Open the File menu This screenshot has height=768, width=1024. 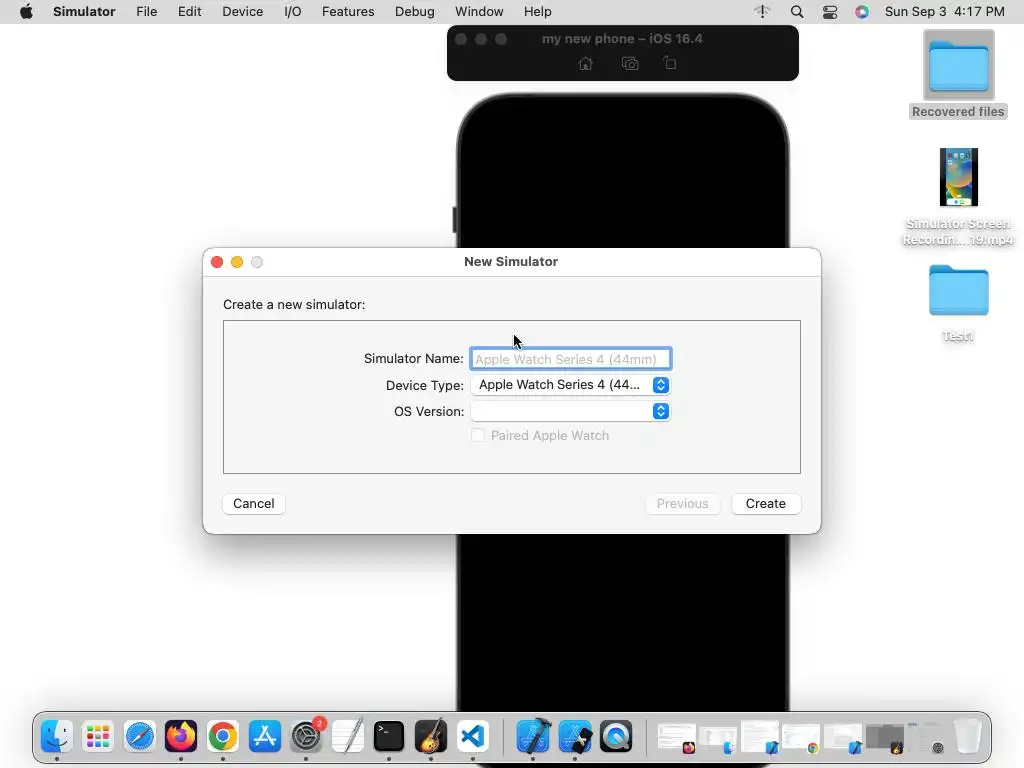[146, 12]
